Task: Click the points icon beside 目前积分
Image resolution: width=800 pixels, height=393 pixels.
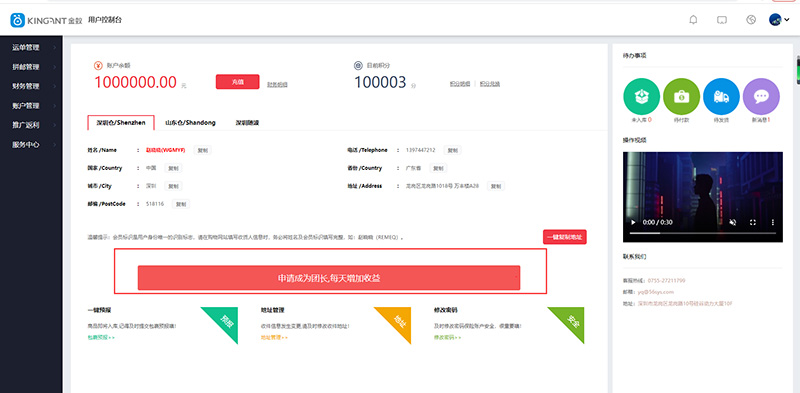Action: [358, 65]
